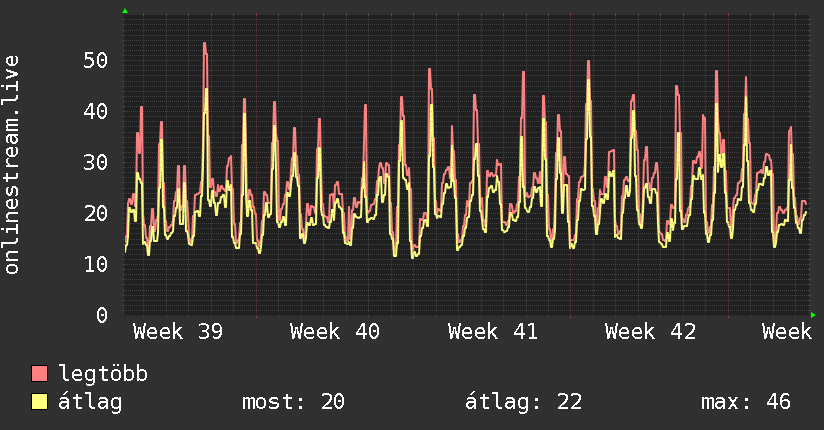Click the Week 39 axis label

pyautogui.click(x=178, y=332)
